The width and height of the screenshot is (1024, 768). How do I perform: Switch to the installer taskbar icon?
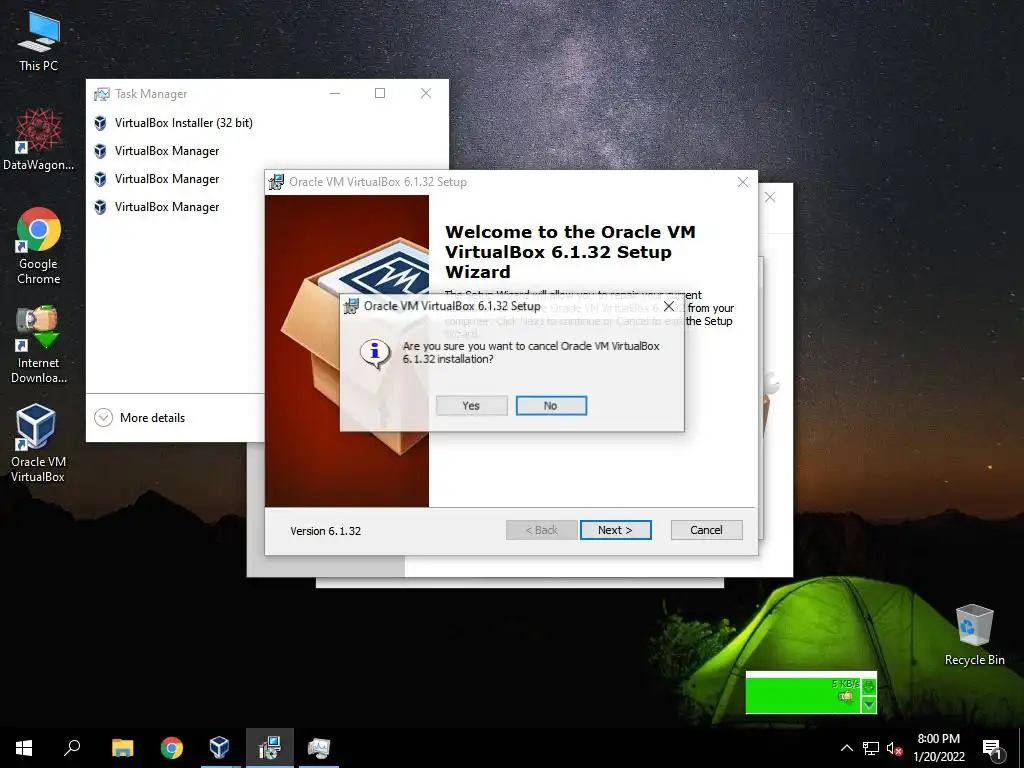[x=270, y=748]
